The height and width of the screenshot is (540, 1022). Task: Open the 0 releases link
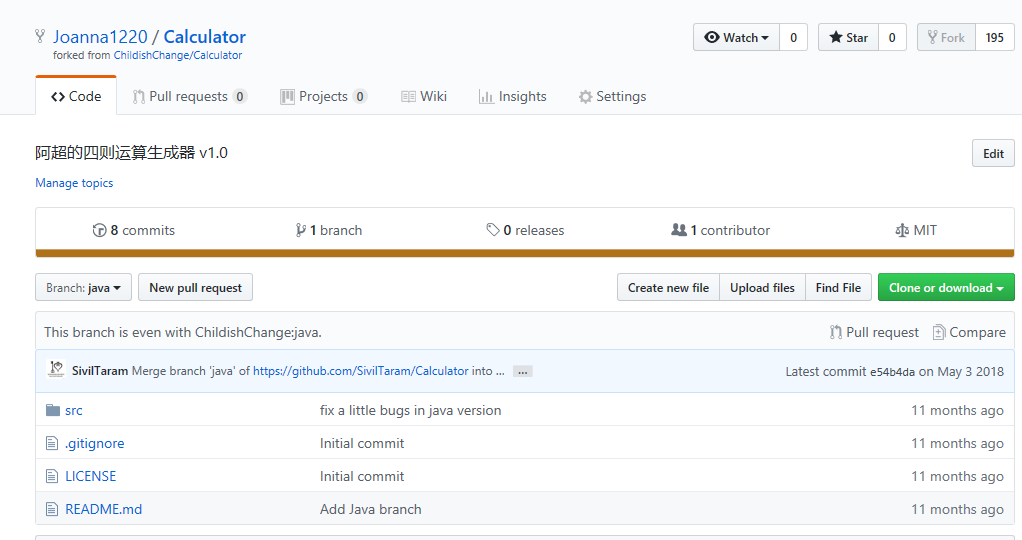pyautogui.click(x=525, y=230)
